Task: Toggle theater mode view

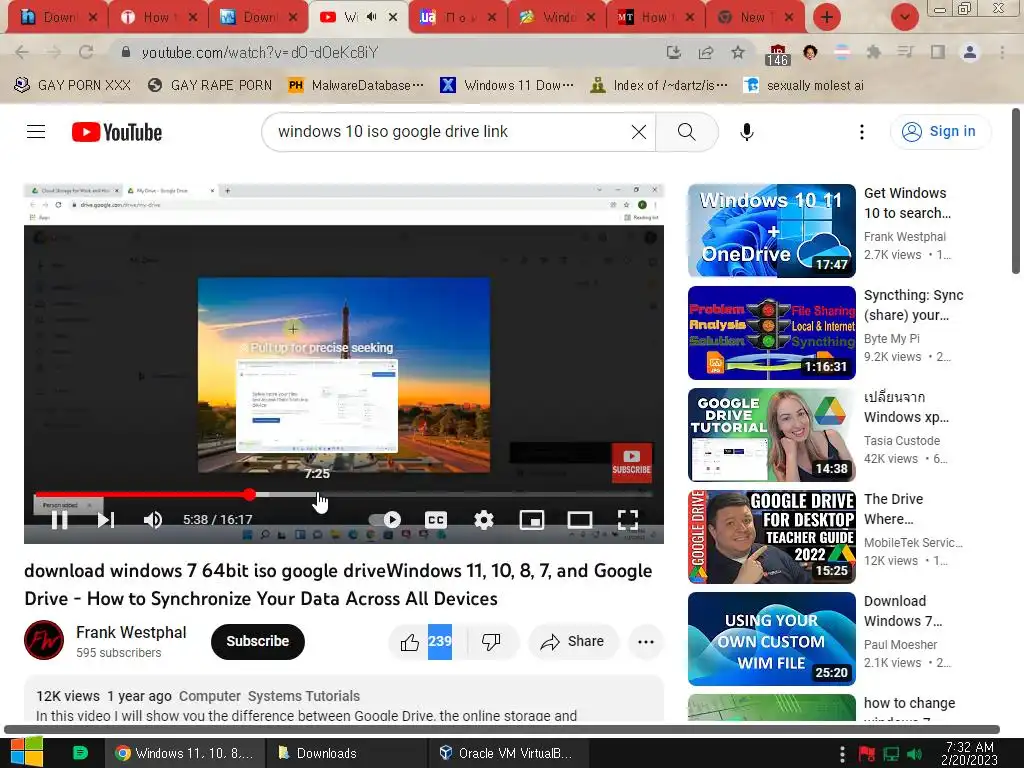Action: click(x=580, y=520)
